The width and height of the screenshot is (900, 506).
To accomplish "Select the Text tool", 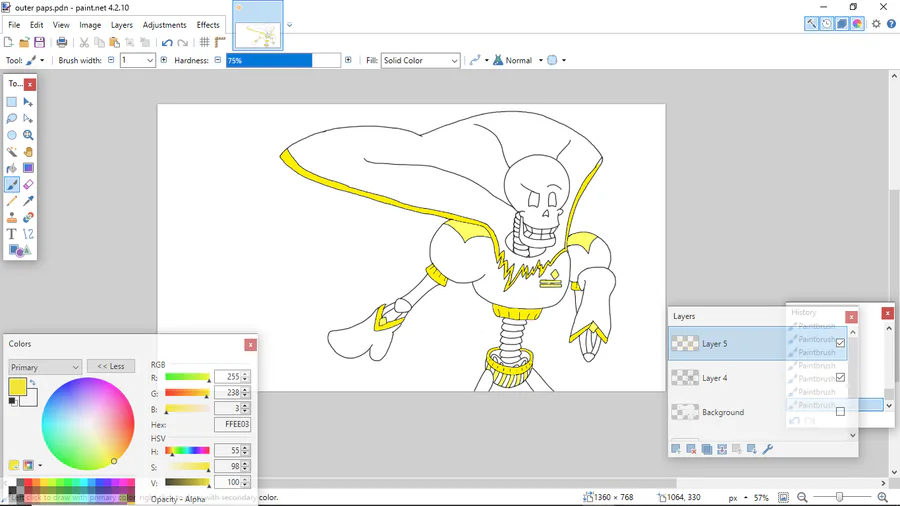I will [x=11, y=234].
